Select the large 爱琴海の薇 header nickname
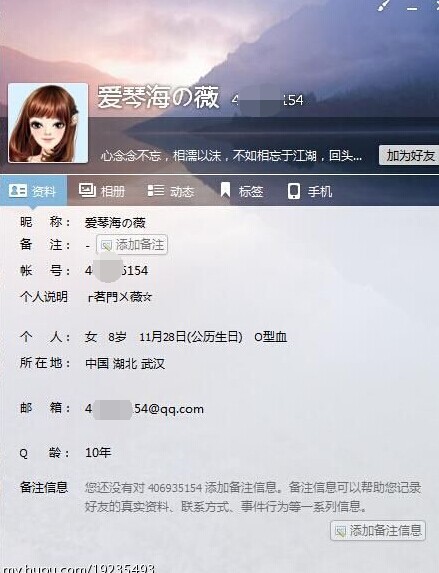 [158, 98]
